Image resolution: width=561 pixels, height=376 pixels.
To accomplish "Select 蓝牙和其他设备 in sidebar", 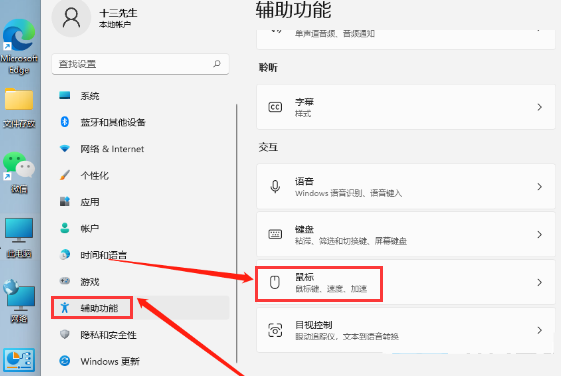I will pyautogui.click(x=140, y=122).
